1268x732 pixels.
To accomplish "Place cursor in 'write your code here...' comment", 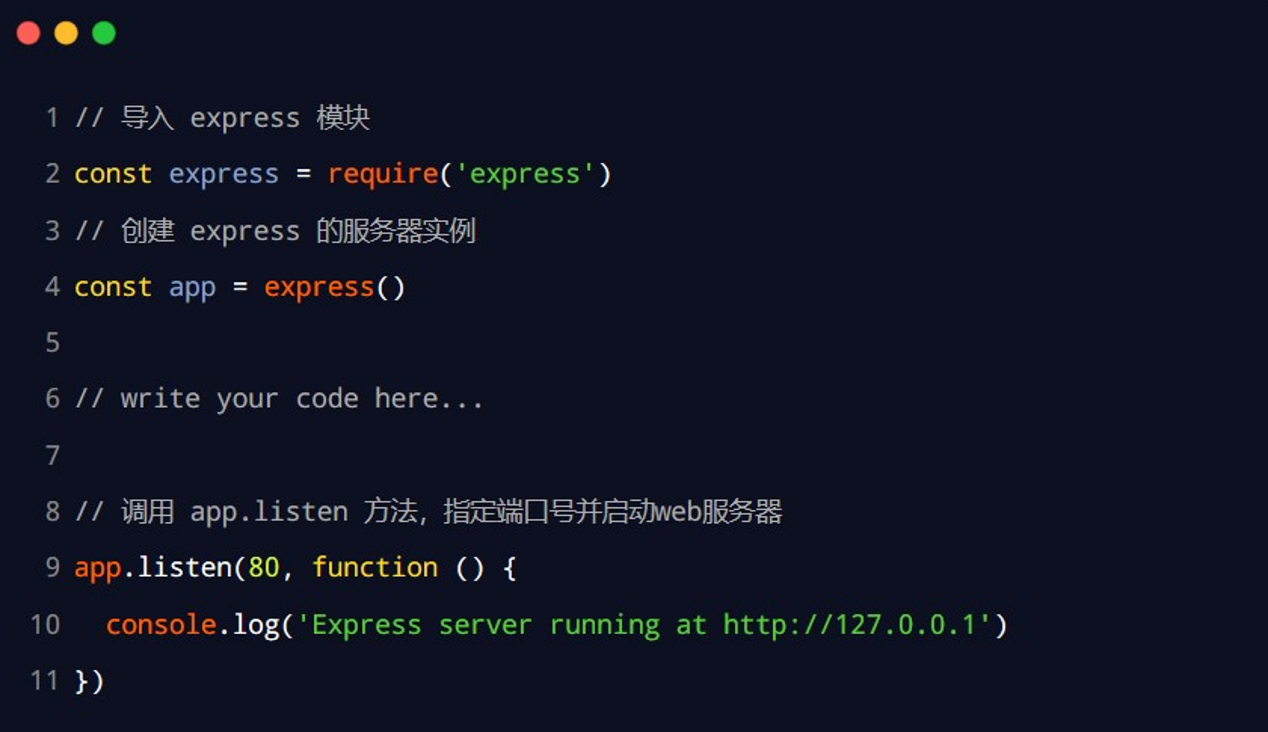I will [300, 399].
